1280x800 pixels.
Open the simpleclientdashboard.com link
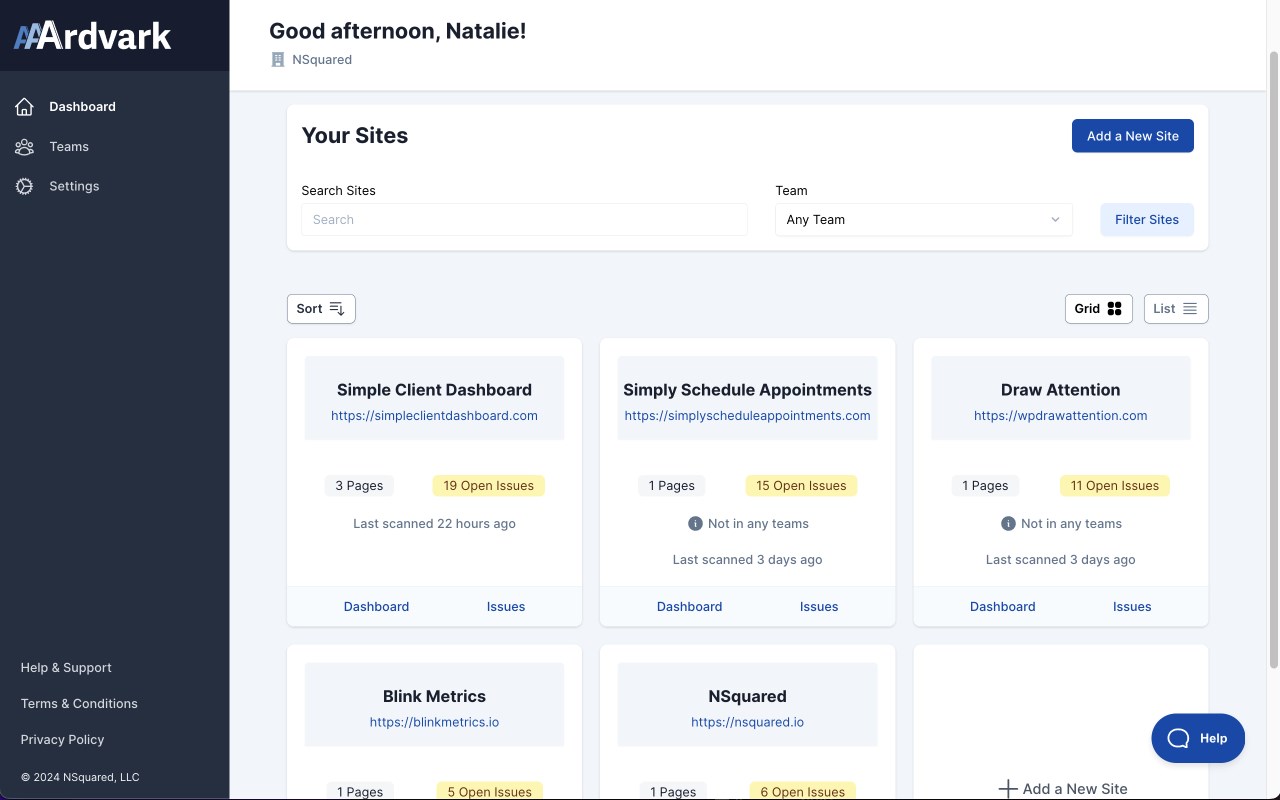(x=434, y=416)
